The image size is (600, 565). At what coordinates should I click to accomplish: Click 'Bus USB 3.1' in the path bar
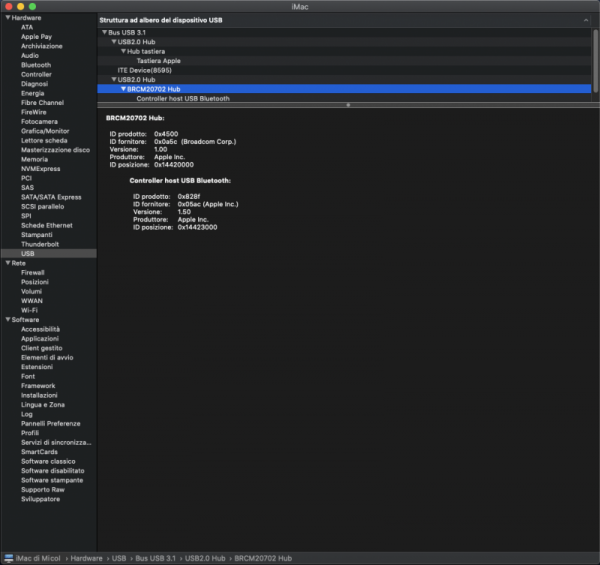[154, 557]
